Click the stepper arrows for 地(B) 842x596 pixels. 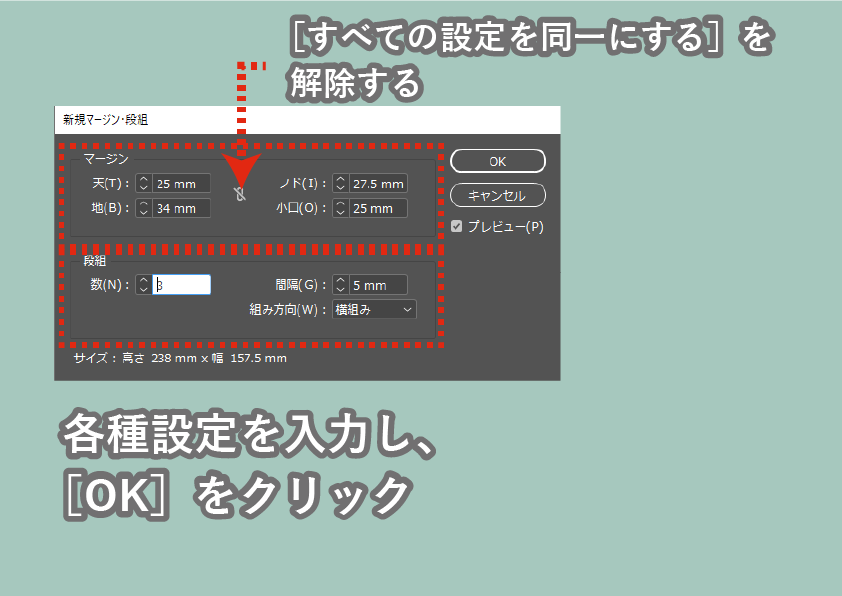143,208
